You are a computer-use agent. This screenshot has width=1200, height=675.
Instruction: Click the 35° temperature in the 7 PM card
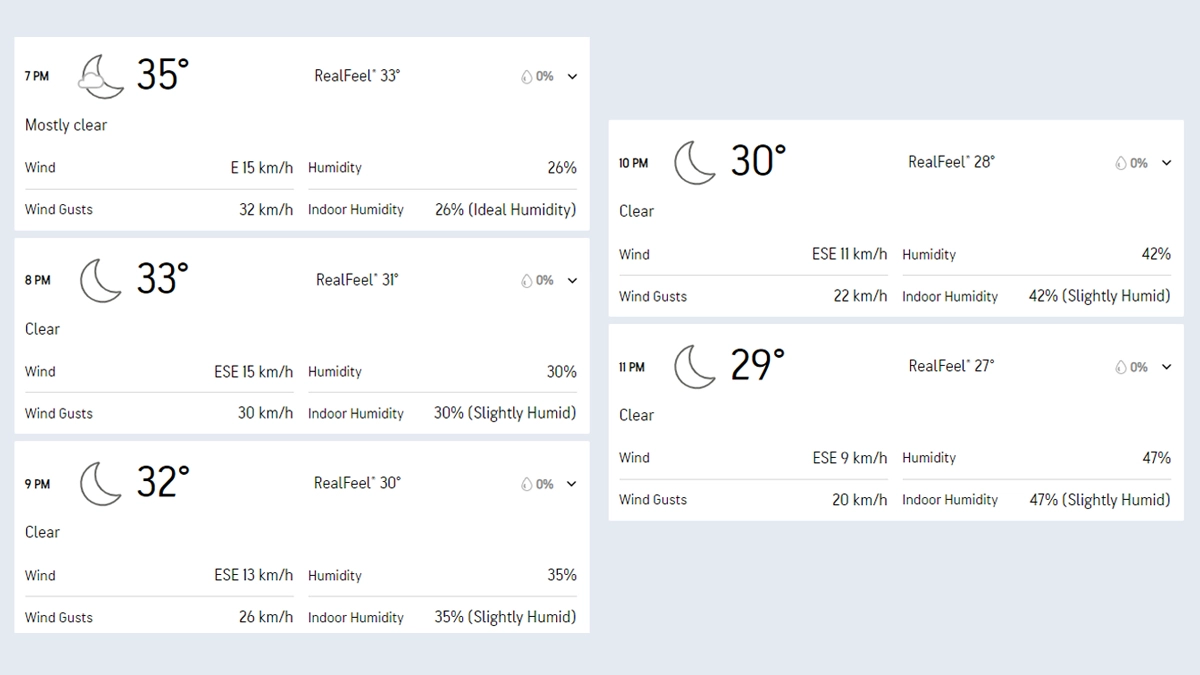(x=162, y=76)
